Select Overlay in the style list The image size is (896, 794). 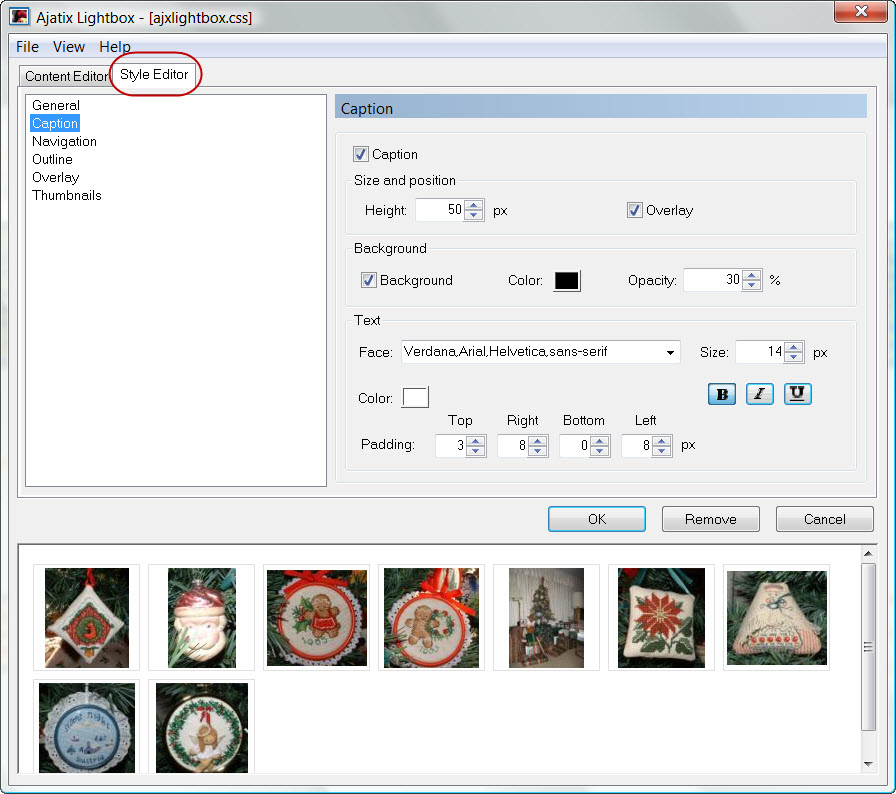click(x=55, y=177)
